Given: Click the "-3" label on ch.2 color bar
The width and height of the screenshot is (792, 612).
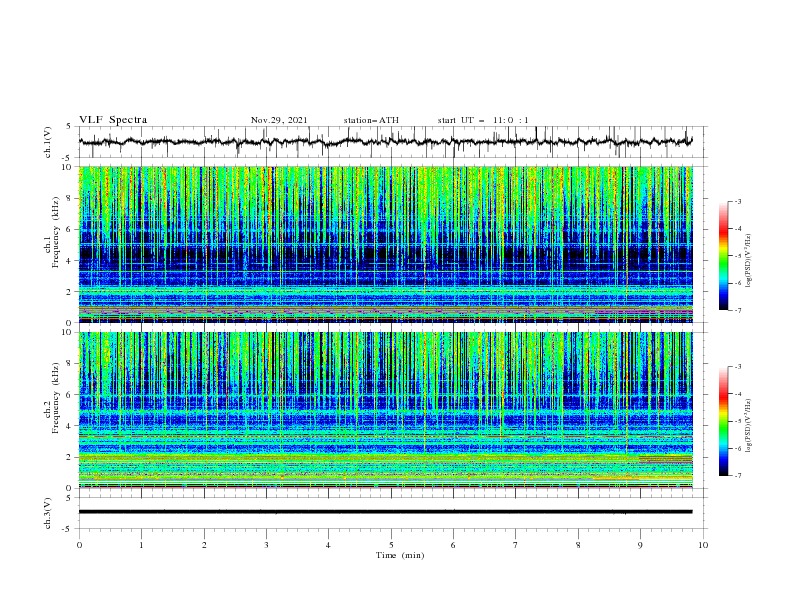Looking at the screenshot, I should [x=737, y=367].
